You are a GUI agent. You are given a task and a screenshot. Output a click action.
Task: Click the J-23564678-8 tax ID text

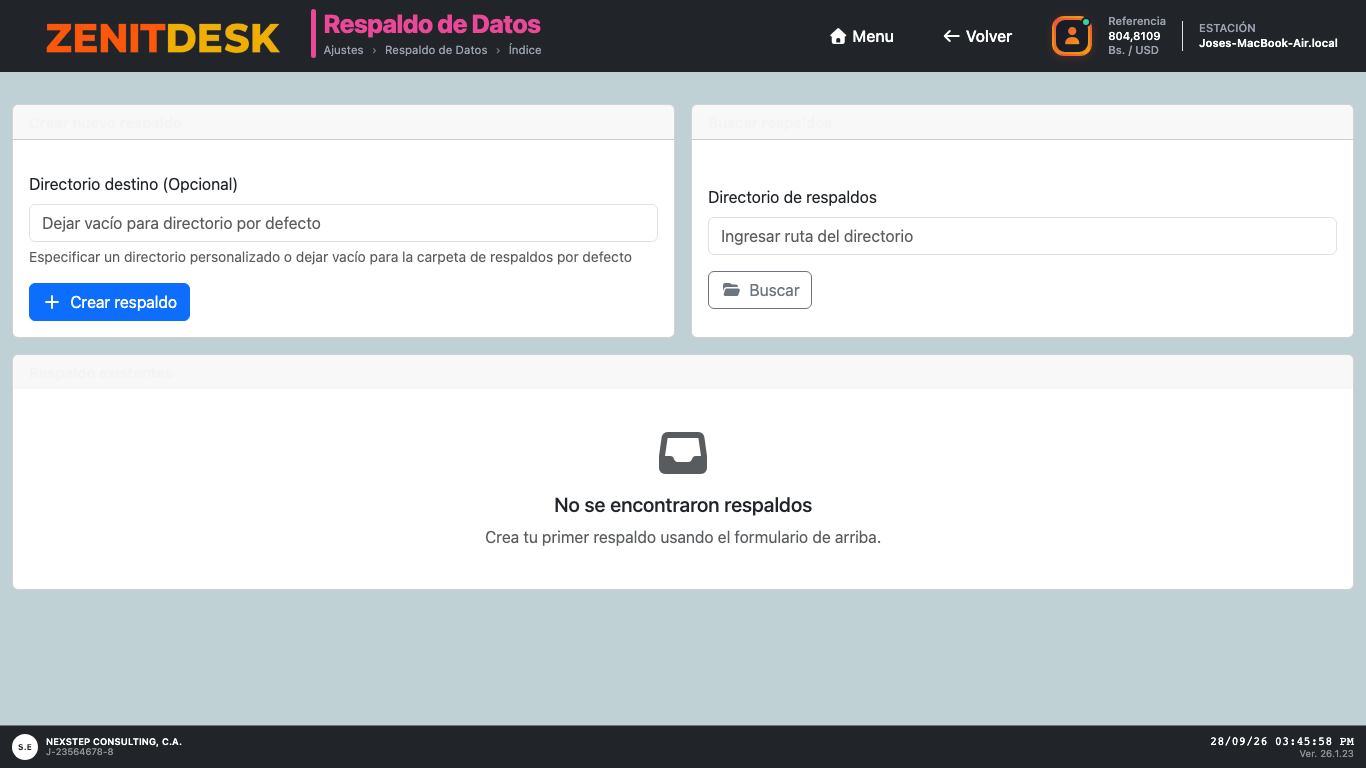coord(80,752)
